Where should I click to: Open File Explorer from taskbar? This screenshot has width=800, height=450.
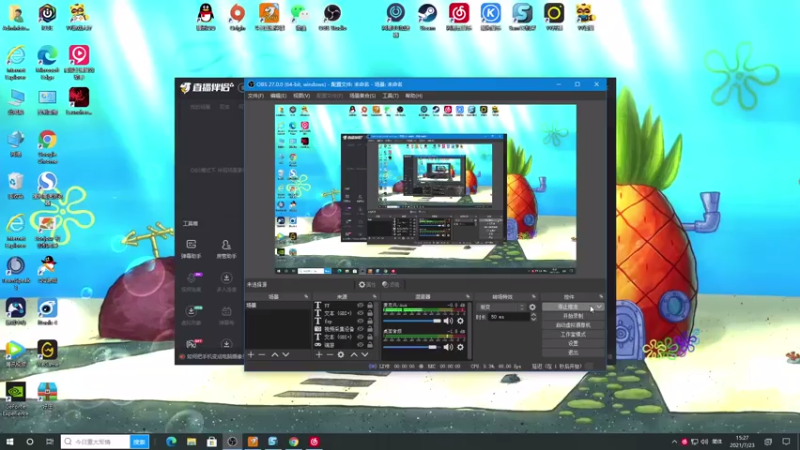point(191,442)
